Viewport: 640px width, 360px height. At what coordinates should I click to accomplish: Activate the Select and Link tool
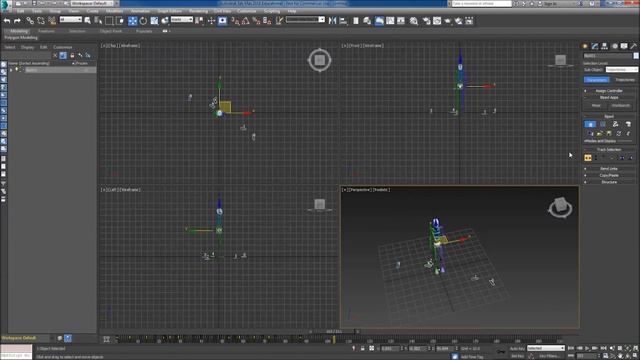pyautogui.click(x=30, y=21)
